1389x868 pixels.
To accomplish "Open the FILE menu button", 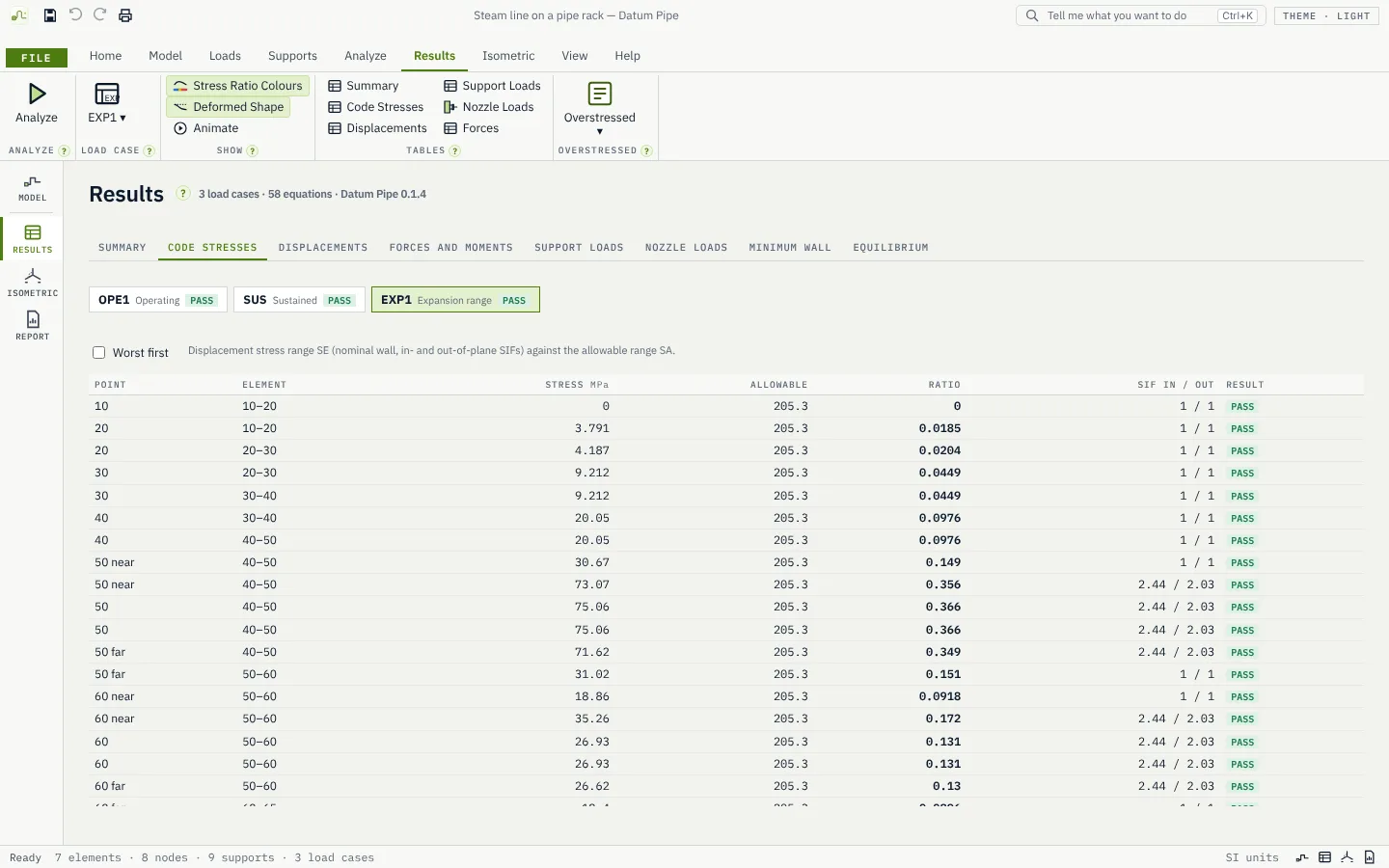I will point(37,58).
